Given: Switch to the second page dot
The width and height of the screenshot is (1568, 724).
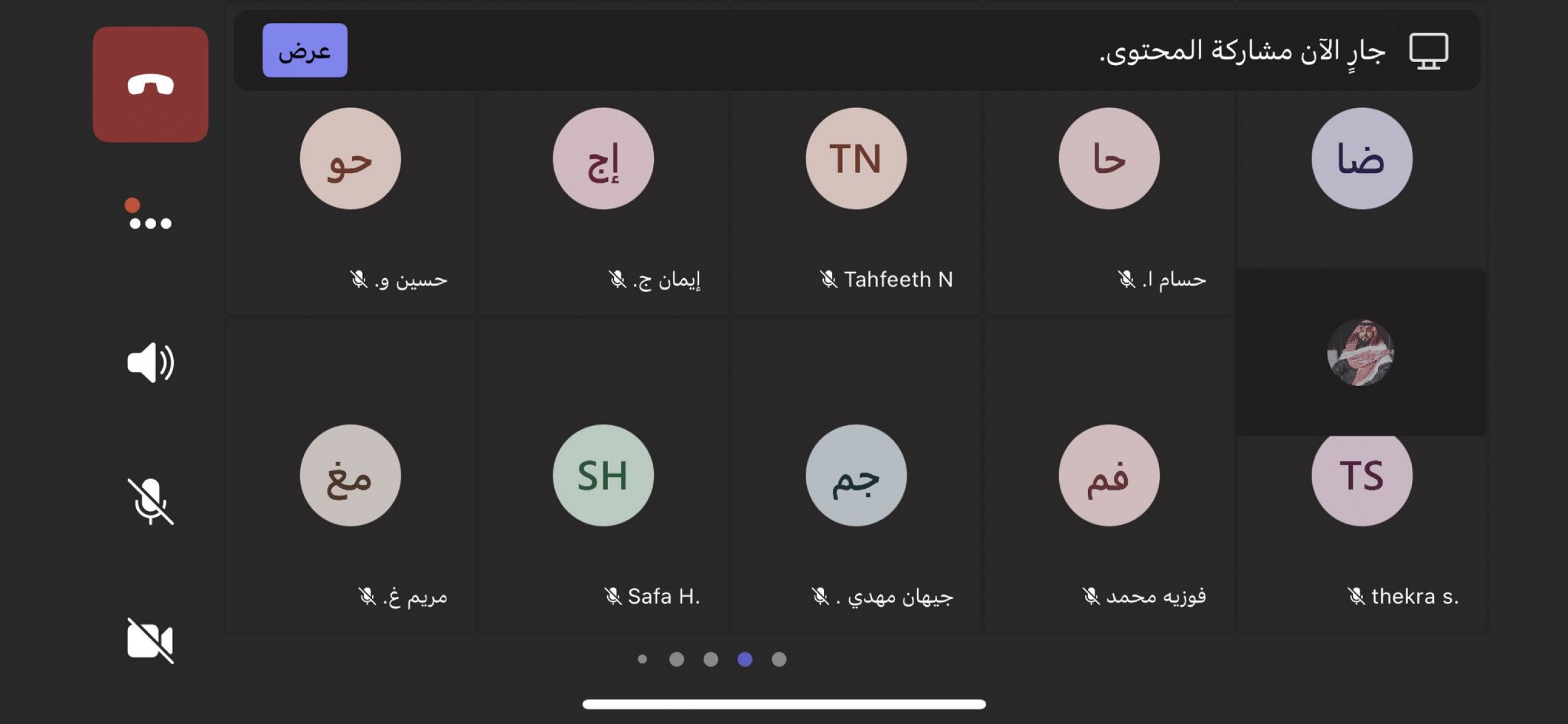Looking at the screenshot, I should [677, 659].
